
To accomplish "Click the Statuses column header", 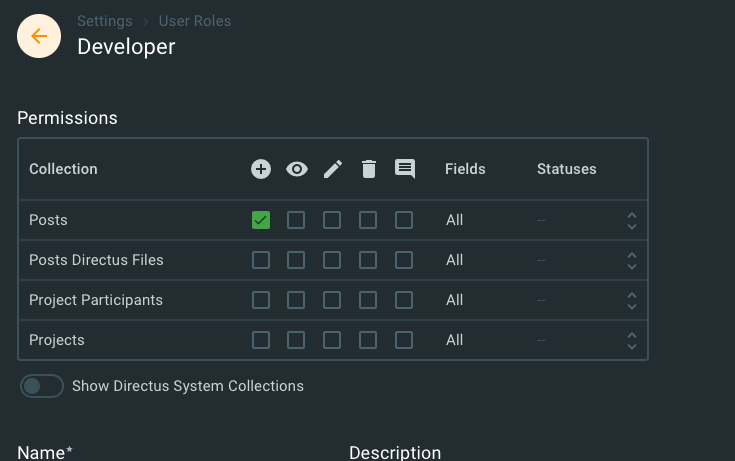I will pos(567,169).
